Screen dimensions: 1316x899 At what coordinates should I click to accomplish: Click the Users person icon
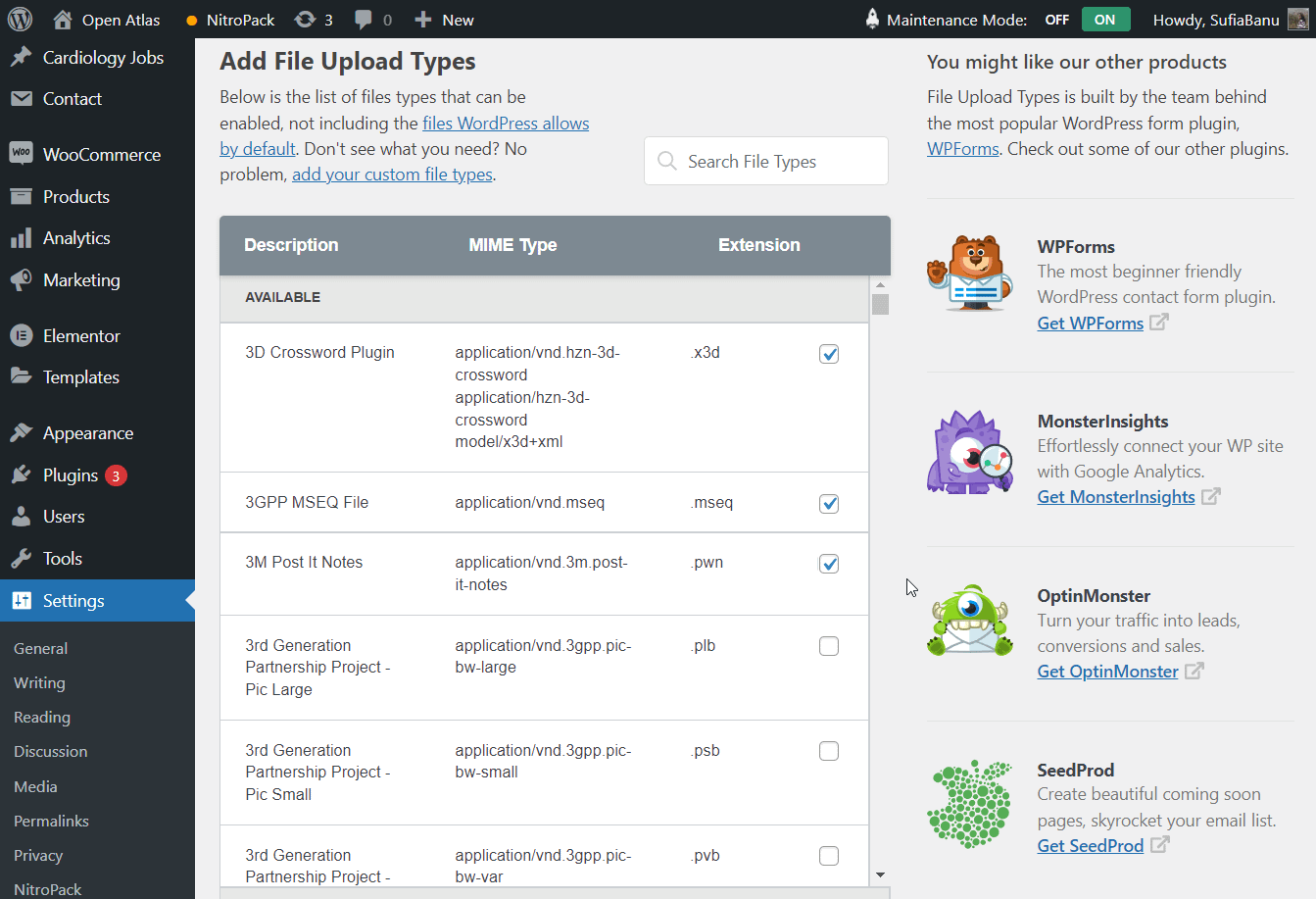click(22, 517)
